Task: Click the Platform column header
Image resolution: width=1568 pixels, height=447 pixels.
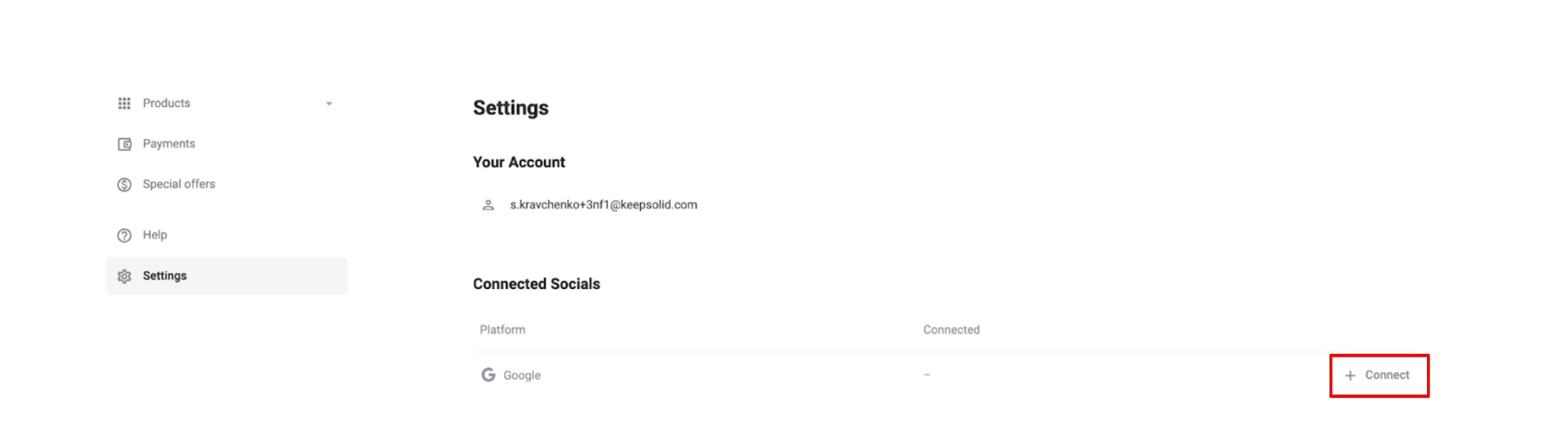Action: (x=503, y=330)
